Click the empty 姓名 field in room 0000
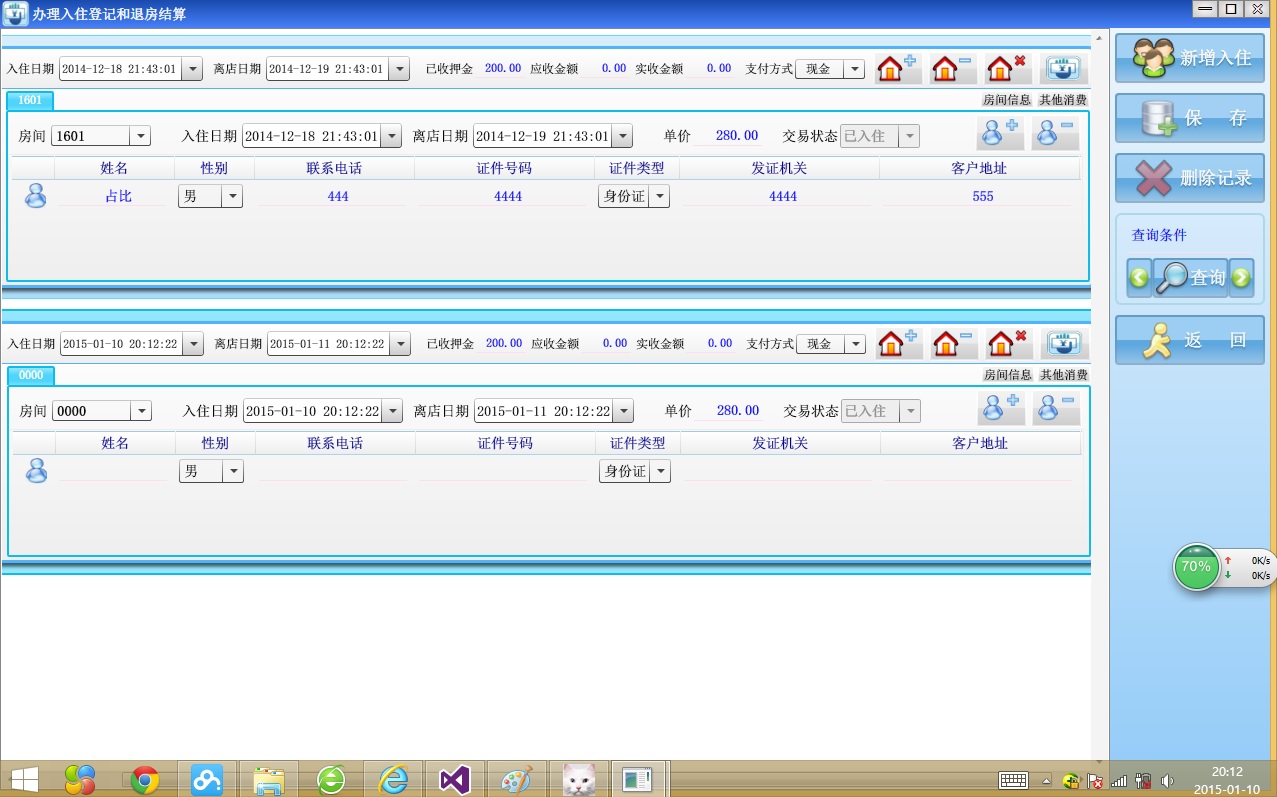The image size is (1277, 797). 114,471
